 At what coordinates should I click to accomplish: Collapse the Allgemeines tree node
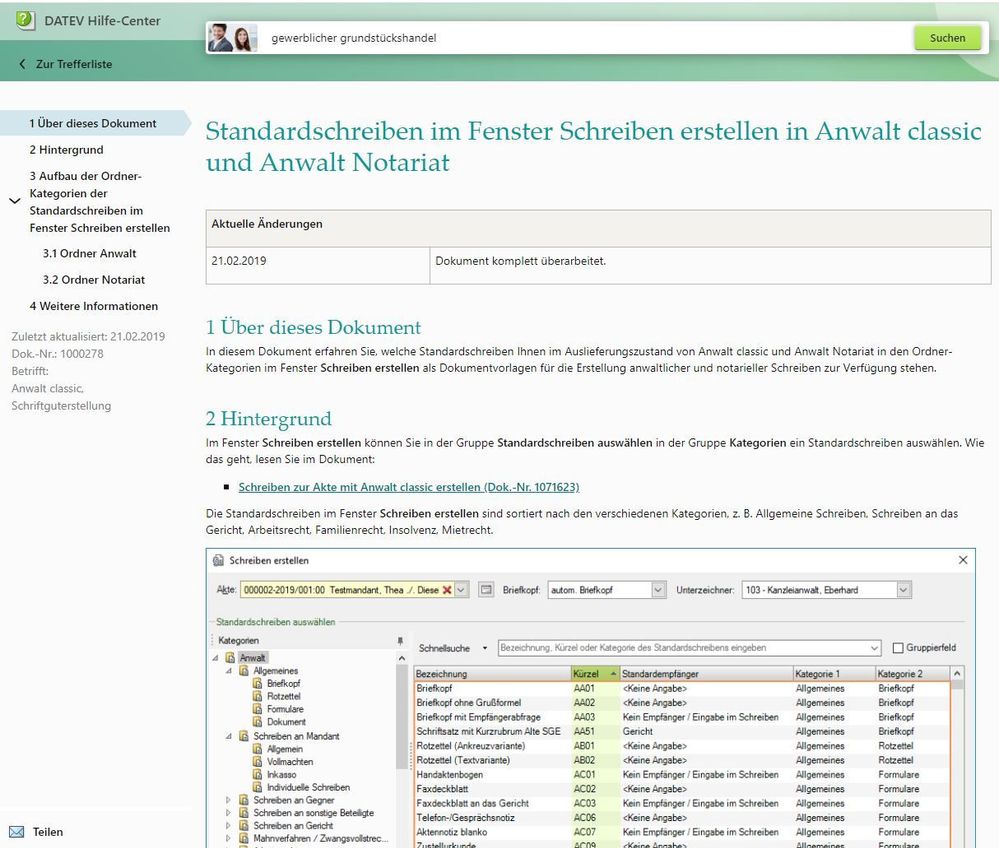coord(229,671)
